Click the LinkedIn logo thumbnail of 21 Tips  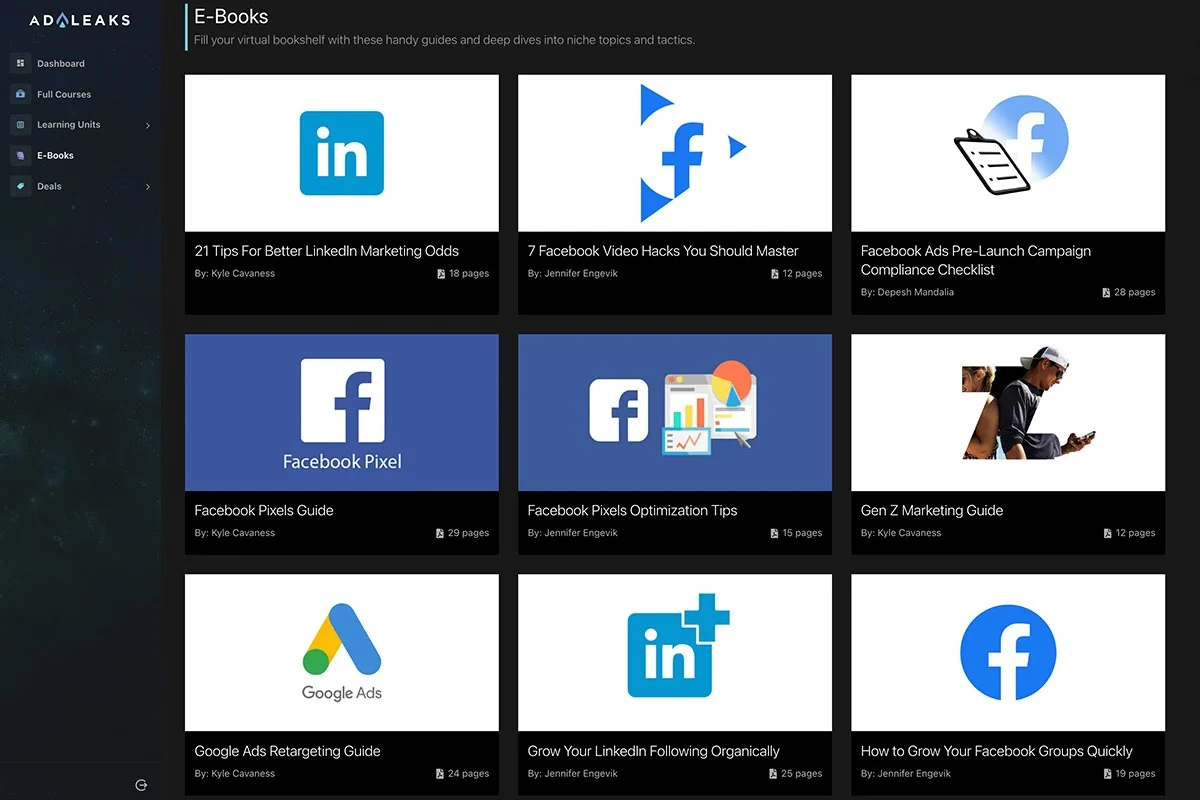pos(342,153)
